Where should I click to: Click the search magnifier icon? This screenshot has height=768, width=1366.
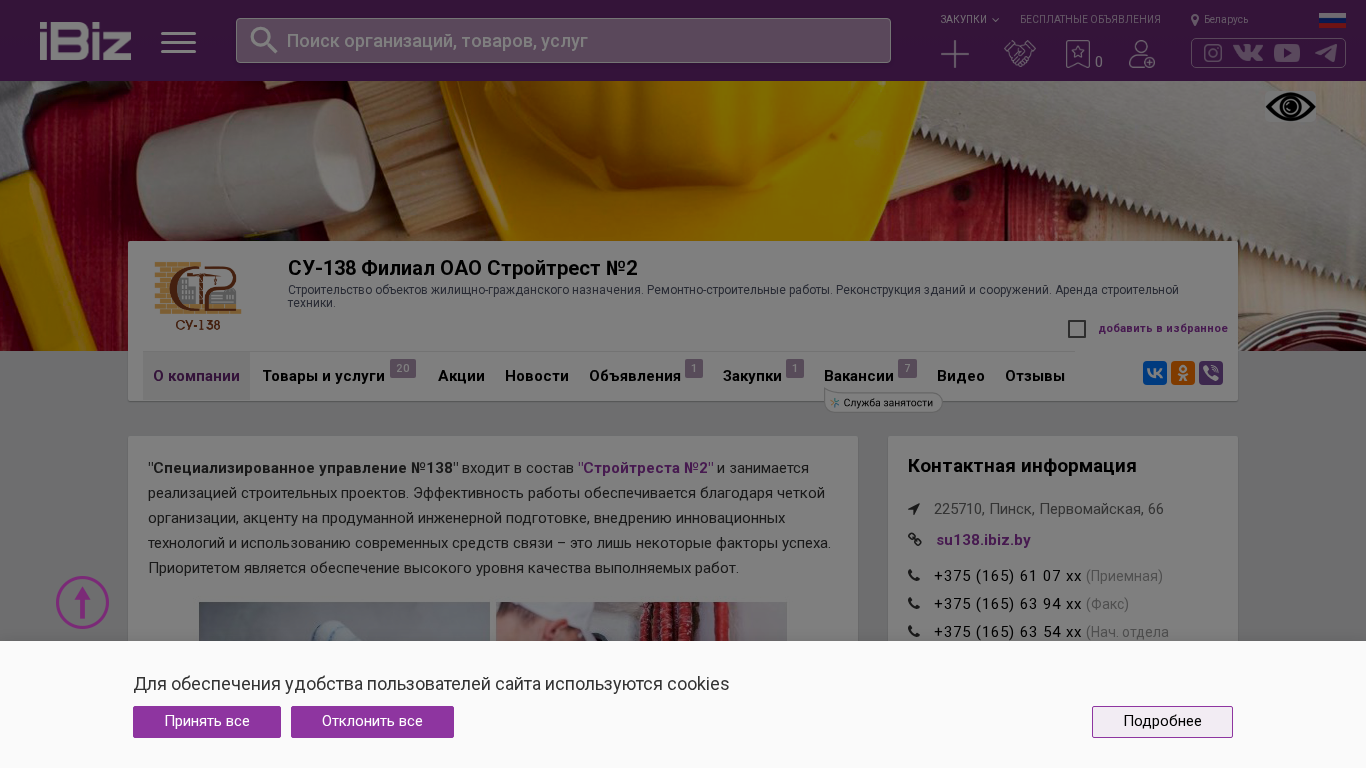coord(263,40)
